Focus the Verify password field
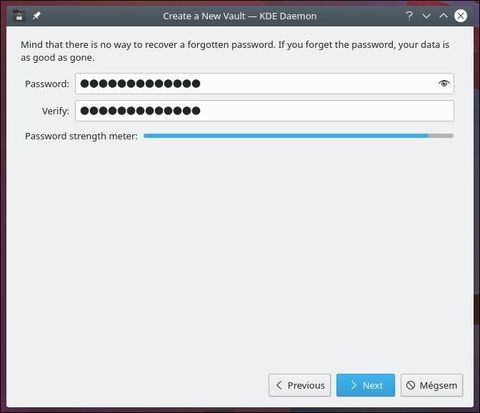Screen dimensions: 480x413 click(x=264, y=111)
